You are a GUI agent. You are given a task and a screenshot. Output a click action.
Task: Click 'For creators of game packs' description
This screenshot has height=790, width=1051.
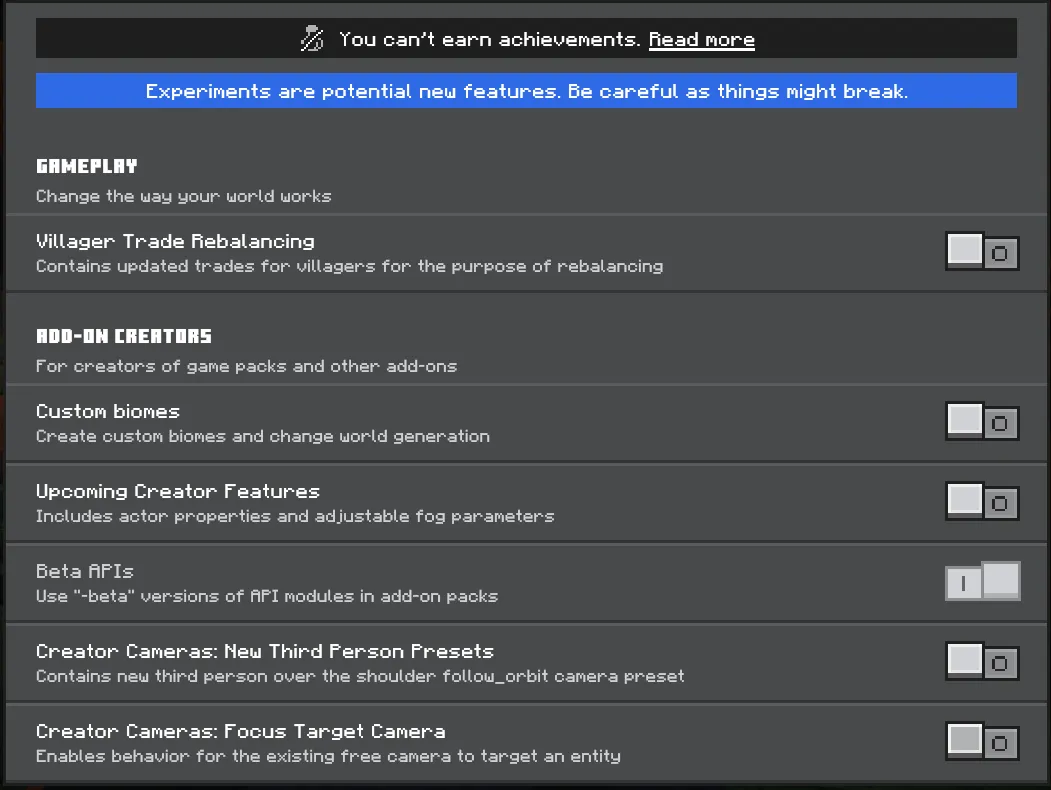[x=246, y=367]
